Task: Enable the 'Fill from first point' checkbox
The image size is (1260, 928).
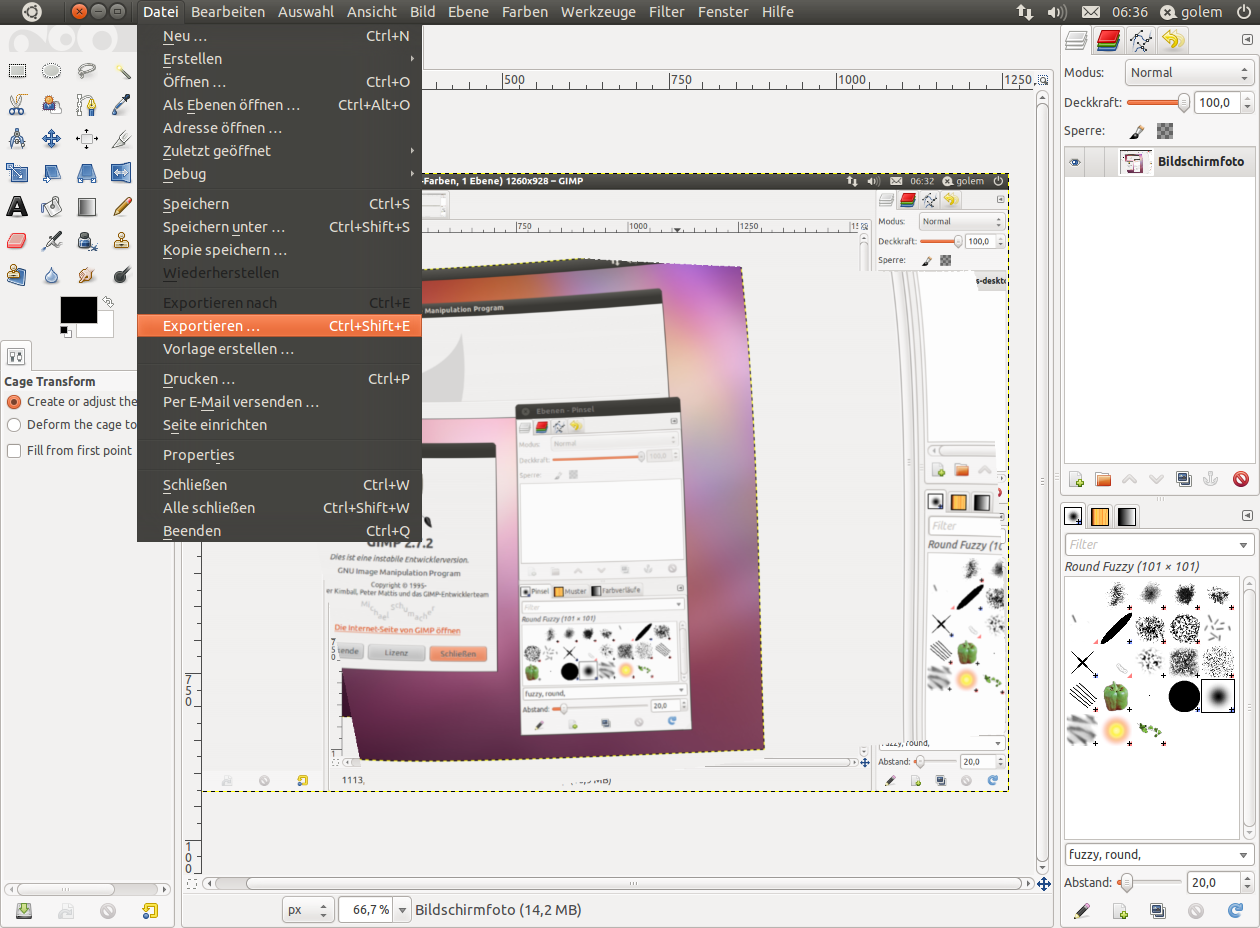Action: [13, 450]
